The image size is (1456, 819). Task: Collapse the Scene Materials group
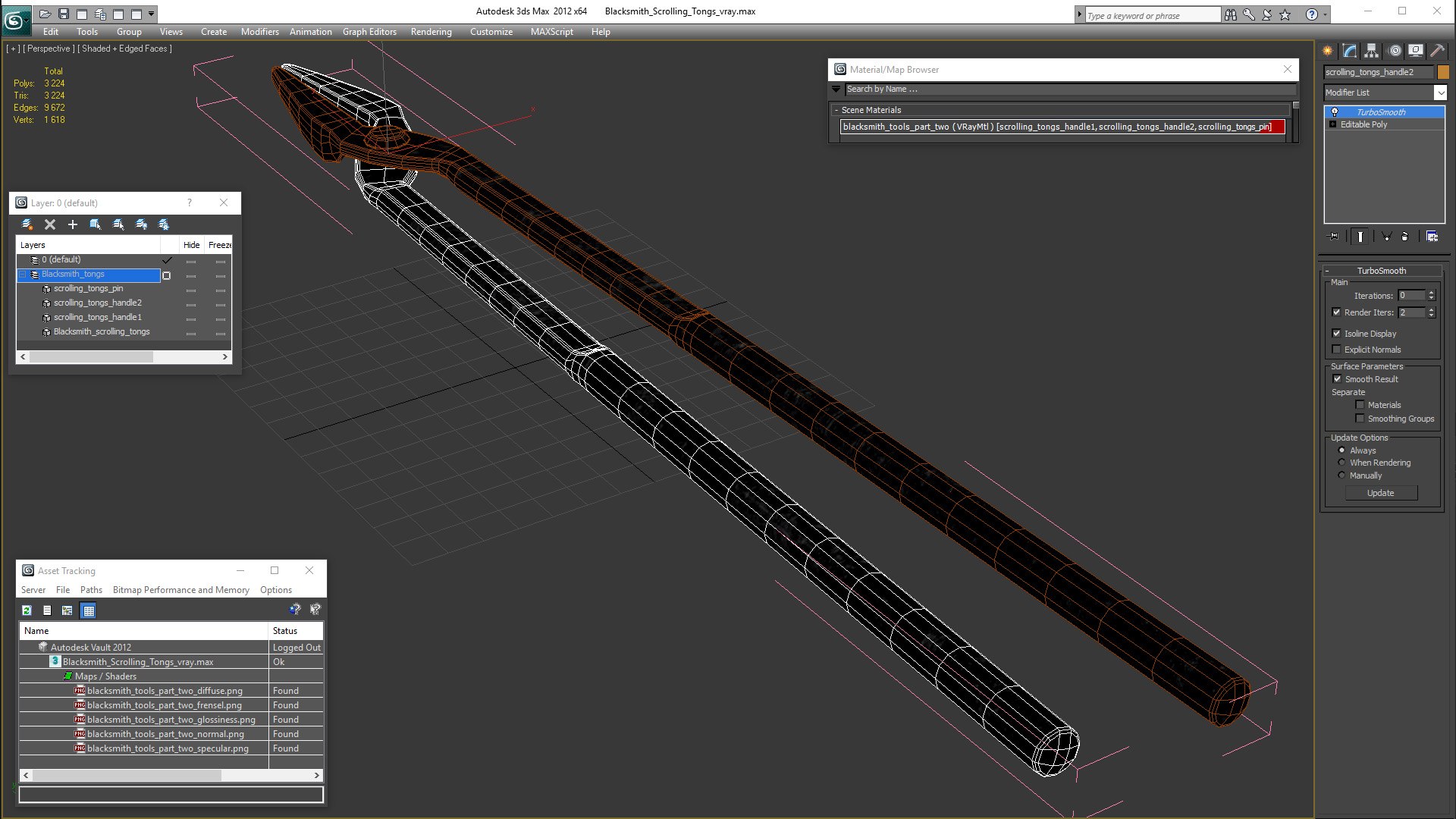pos(836,110)
